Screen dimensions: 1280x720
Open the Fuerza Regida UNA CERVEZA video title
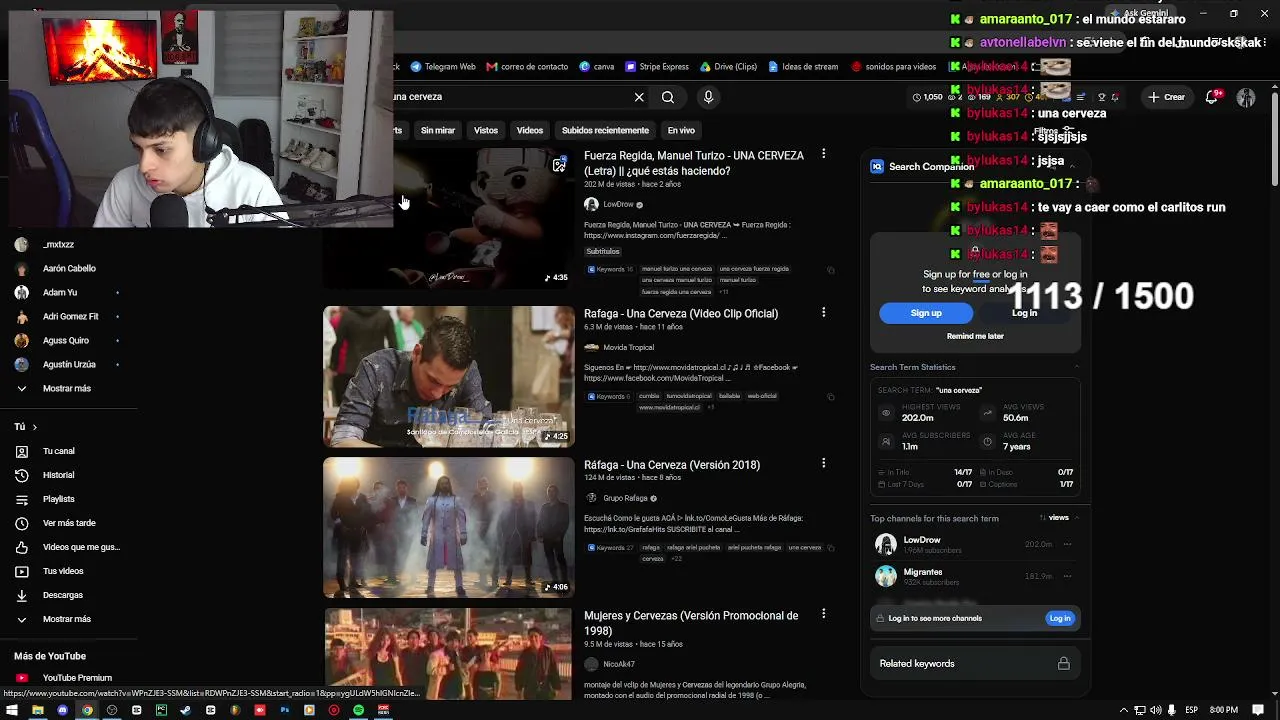(694, 163)
